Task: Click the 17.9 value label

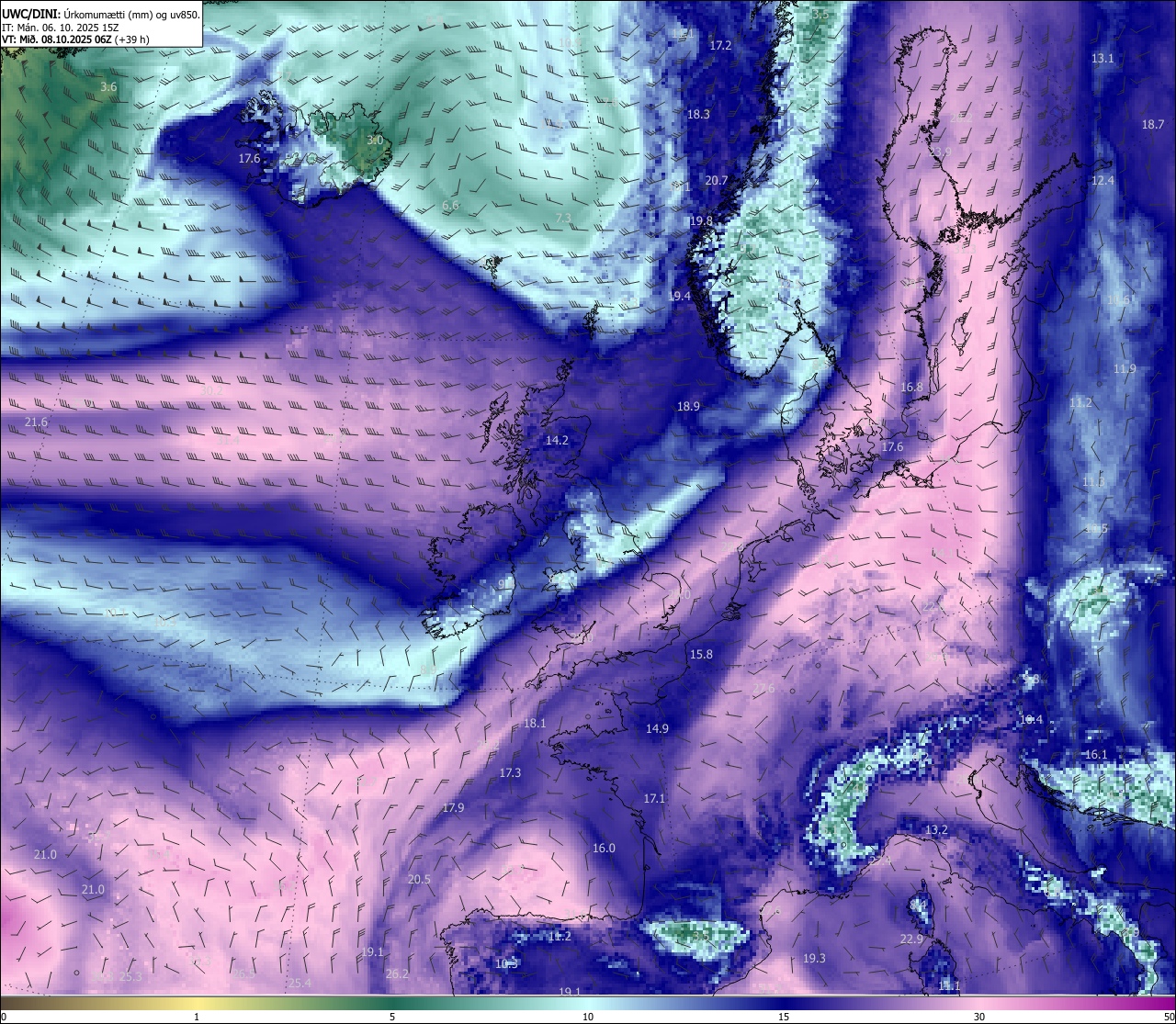Action: (x=453, y=807)
